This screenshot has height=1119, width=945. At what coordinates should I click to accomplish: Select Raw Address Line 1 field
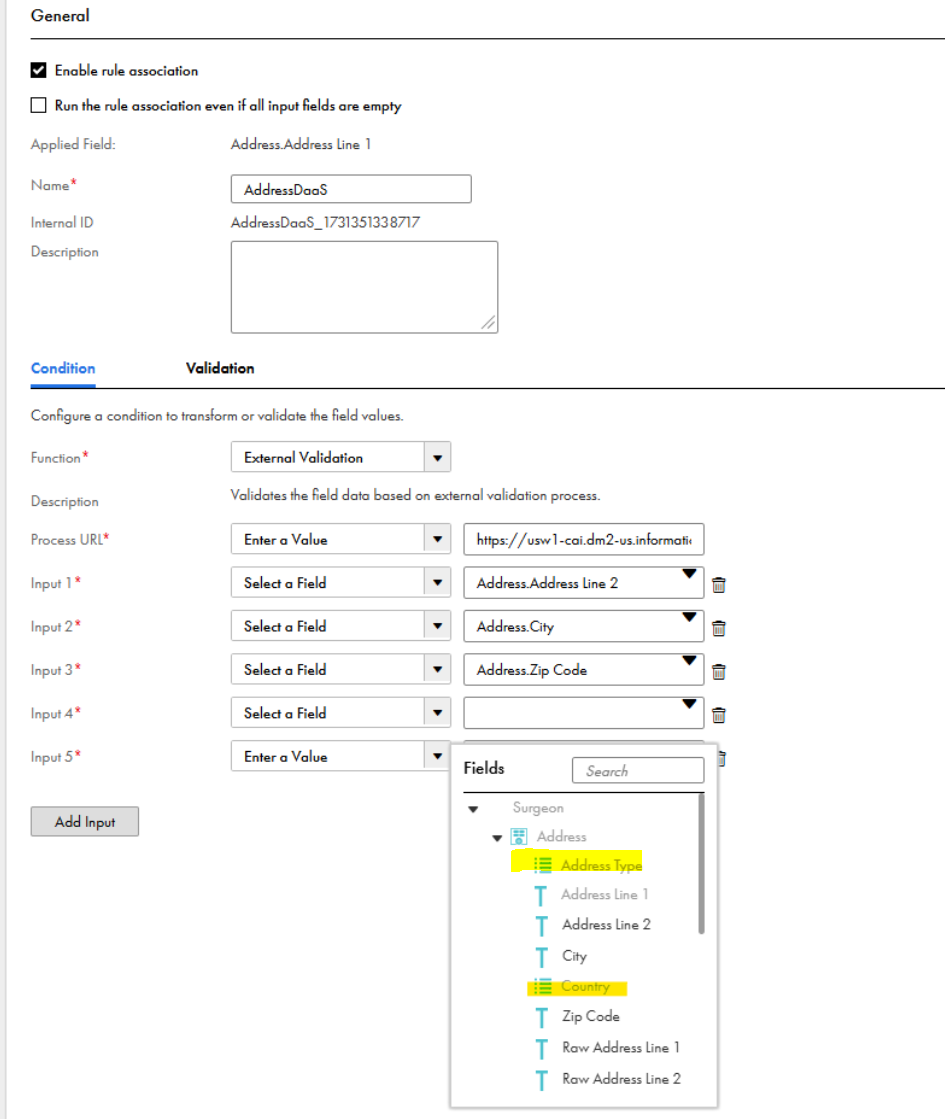[x=621, y=1048]
